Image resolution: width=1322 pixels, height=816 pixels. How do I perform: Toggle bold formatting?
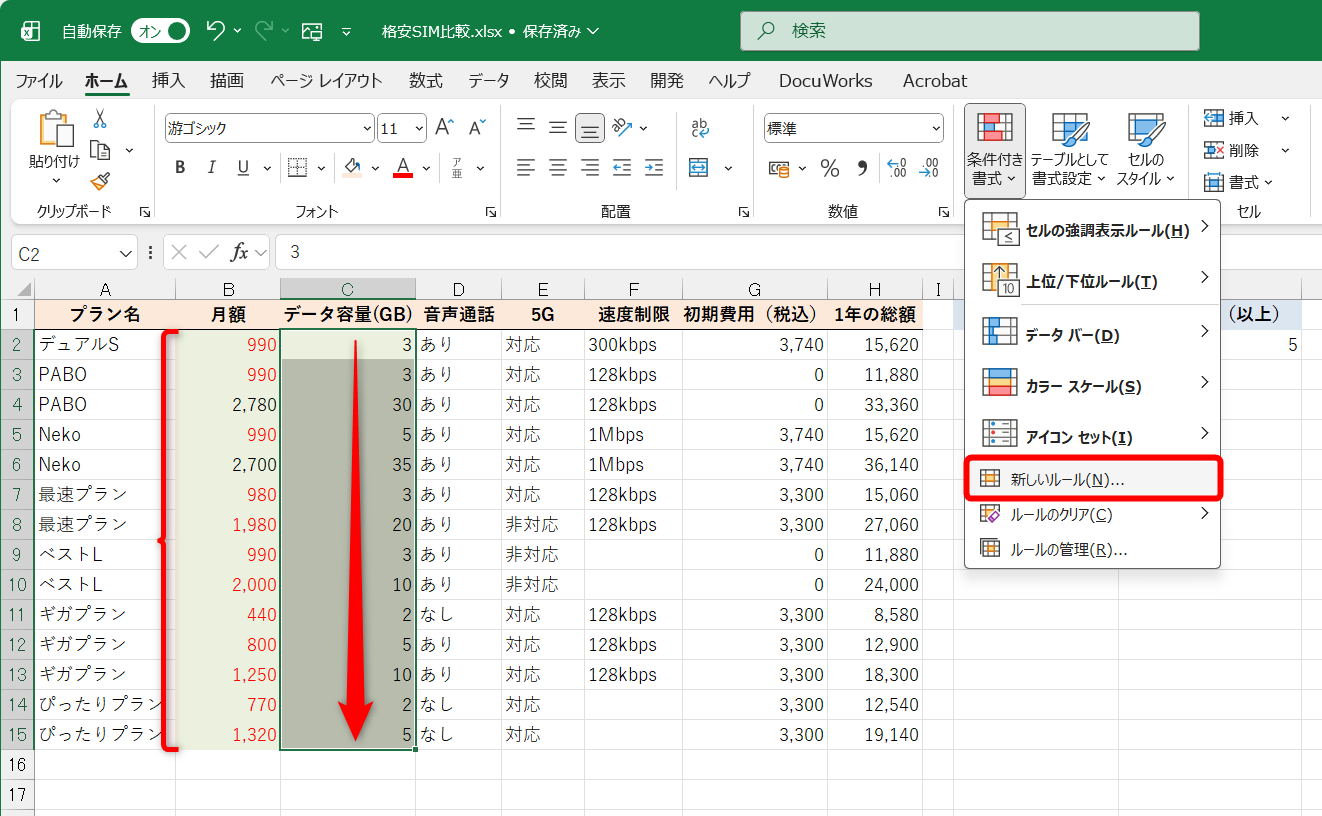click(179, 167)
